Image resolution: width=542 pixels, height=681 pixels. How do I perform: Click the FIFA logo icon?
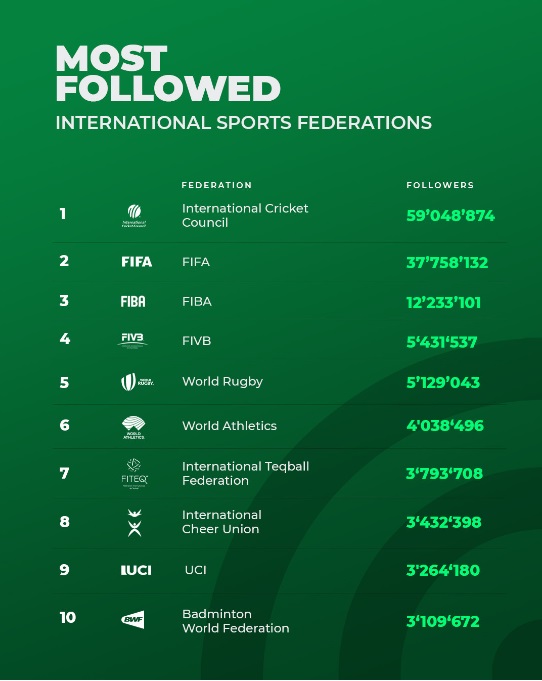[136, 262]
